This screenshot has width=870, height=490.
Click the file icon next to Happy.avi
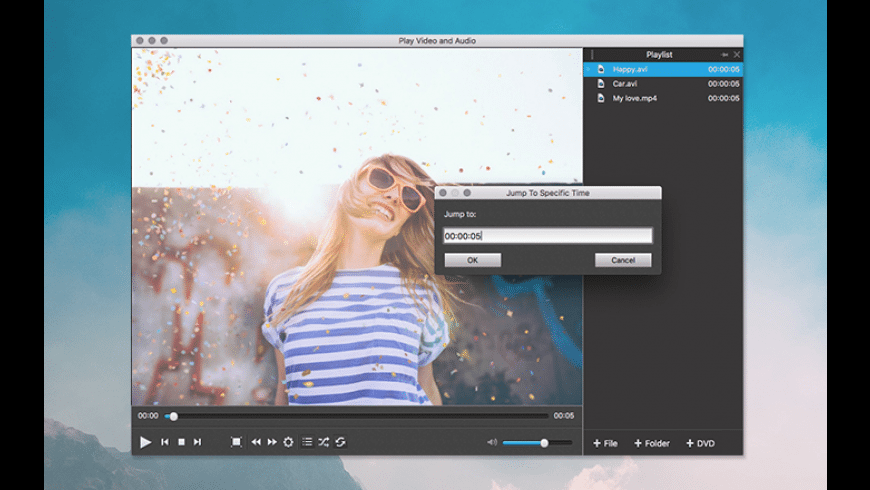601,69
